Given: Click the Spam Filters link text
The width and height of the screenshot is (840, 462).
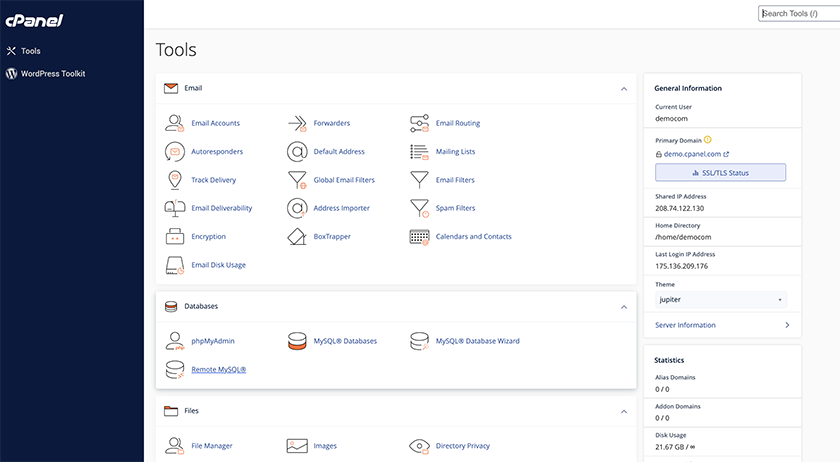Looking at the screenshot, I should click(x=455, y=208).
